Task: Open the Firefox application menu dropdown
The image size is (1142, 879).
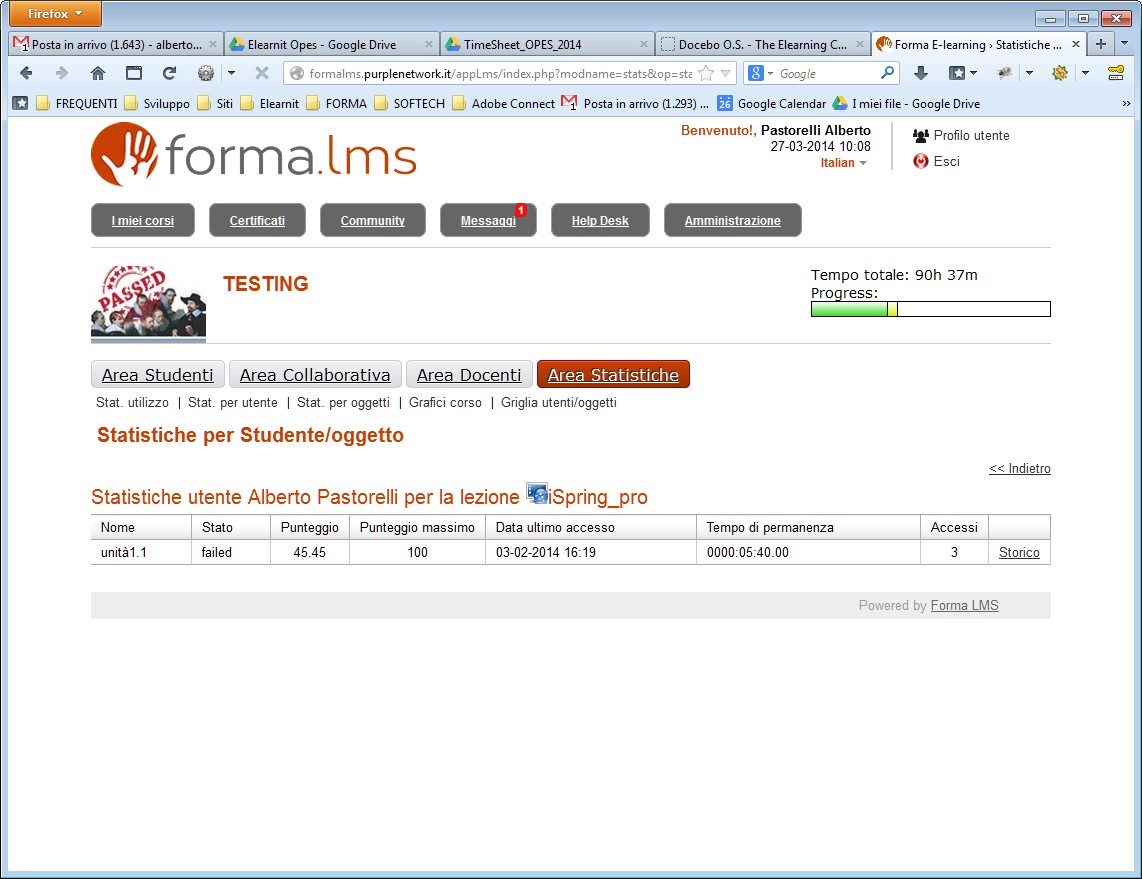Action: tap(55, 14)
